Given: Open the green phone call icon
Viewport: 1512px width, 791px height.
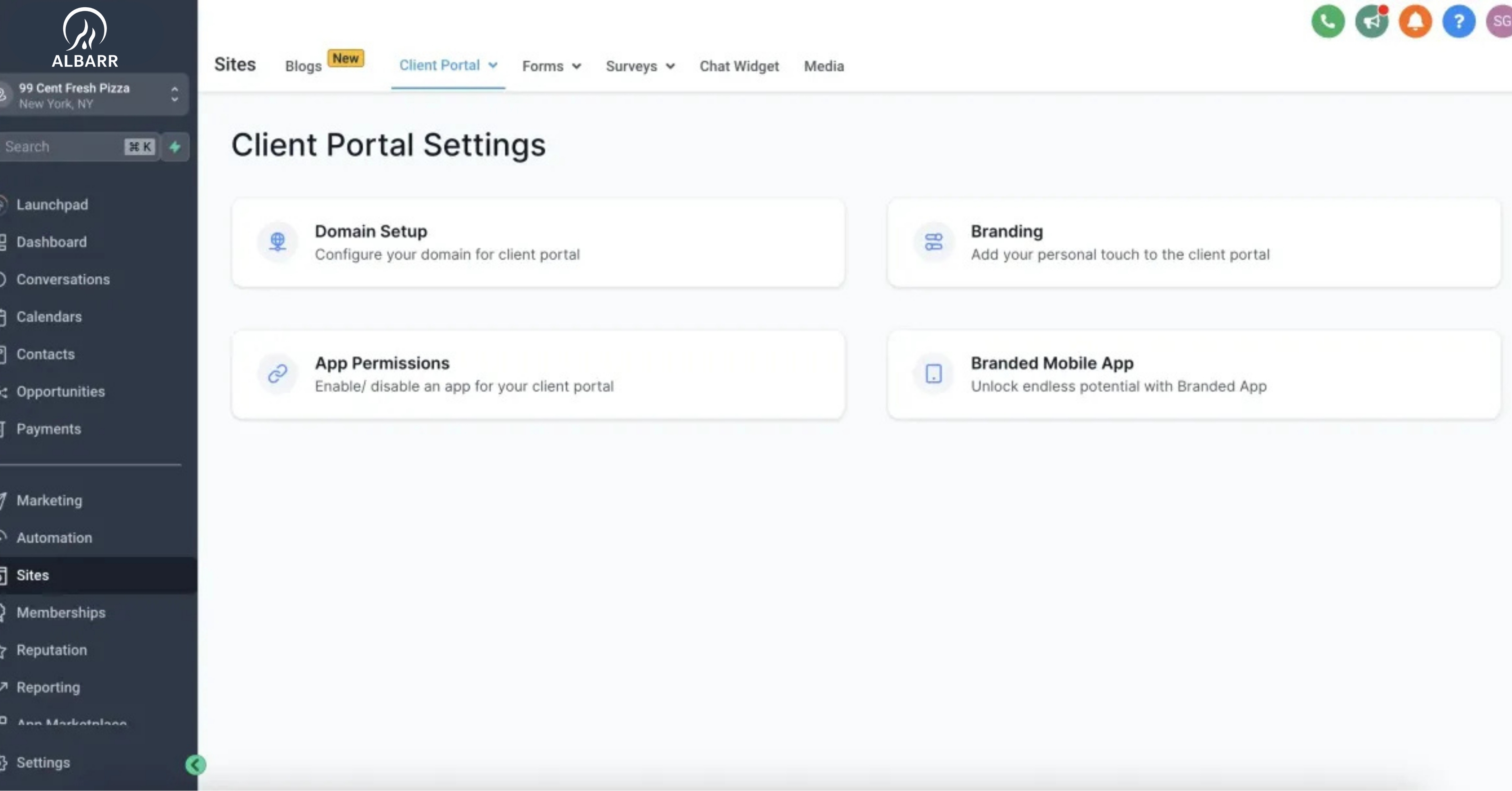Looking at the screenshot, I should tap(1328, 21).
